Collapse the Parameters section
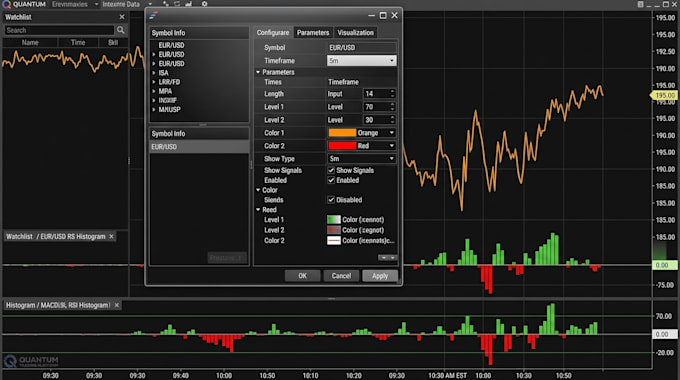Screen dimensions: 680x380 [258, 72]
